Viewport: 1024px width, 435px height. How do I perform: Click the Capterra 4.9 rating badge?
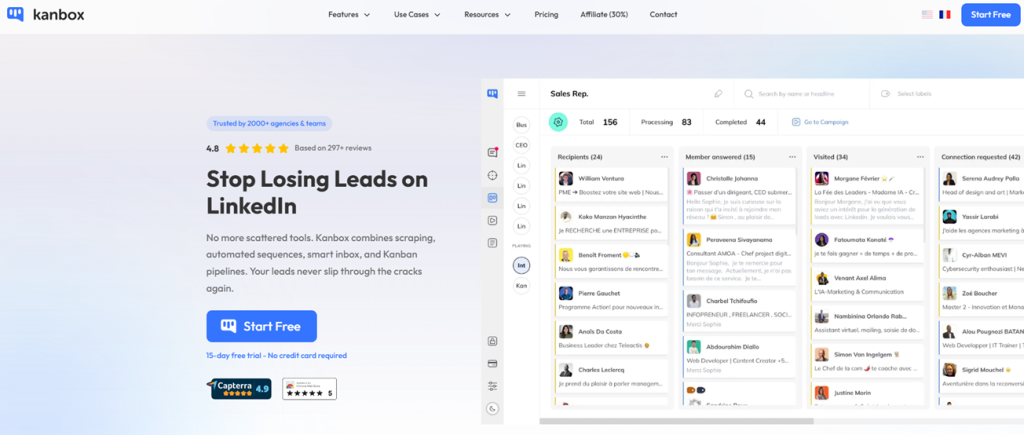tap(241, 389)
